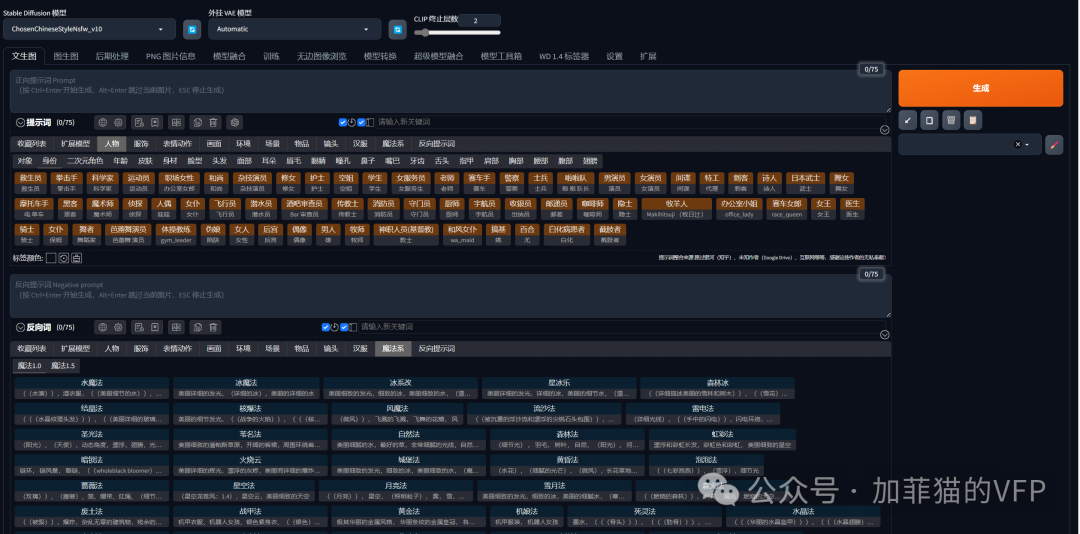1080x534 pixels.
Task: Click the blank square icon below 生成
Action: tap(929, 121)
